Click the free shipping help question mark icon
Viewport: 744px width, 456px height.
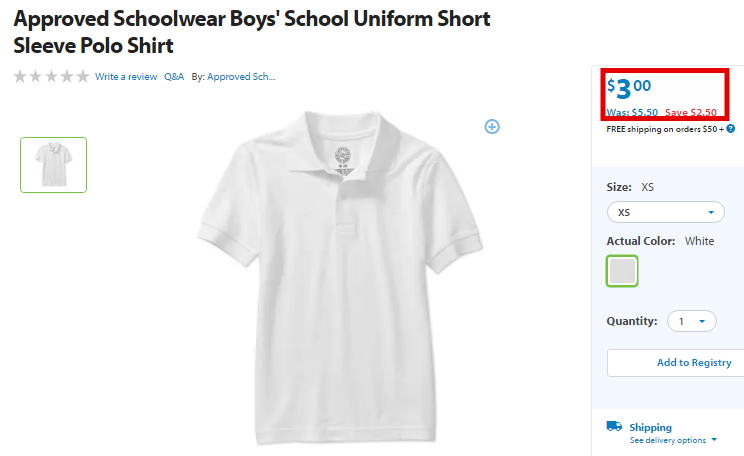(x=731, y=129)
